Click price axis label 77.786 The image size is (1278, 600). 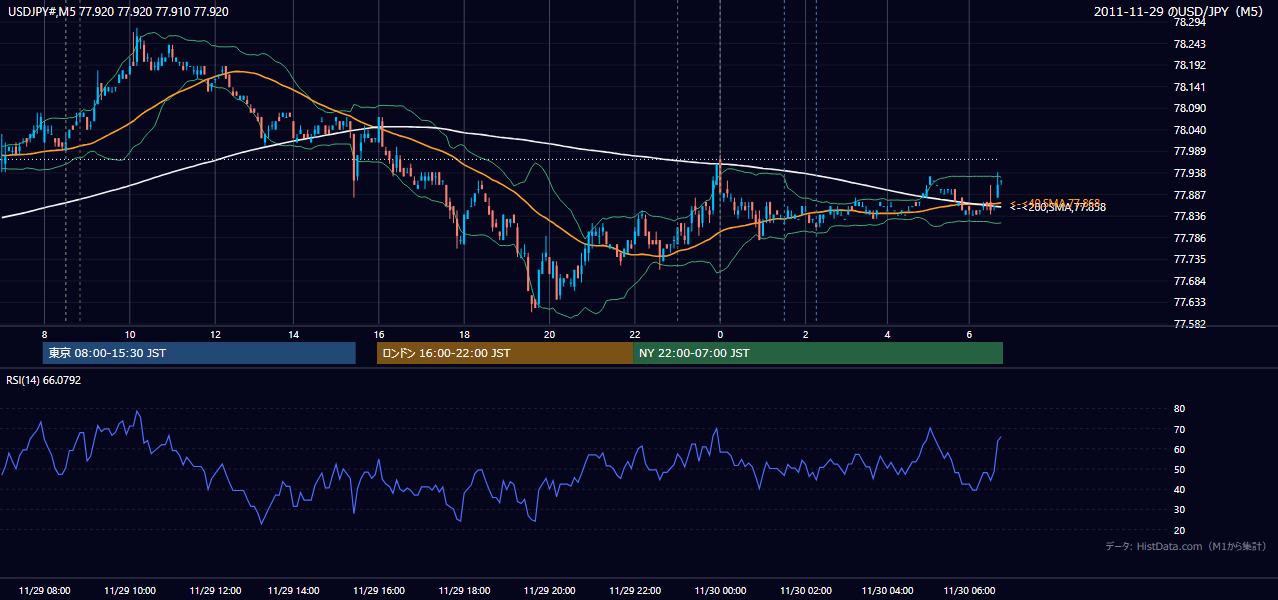[1190, 238]
